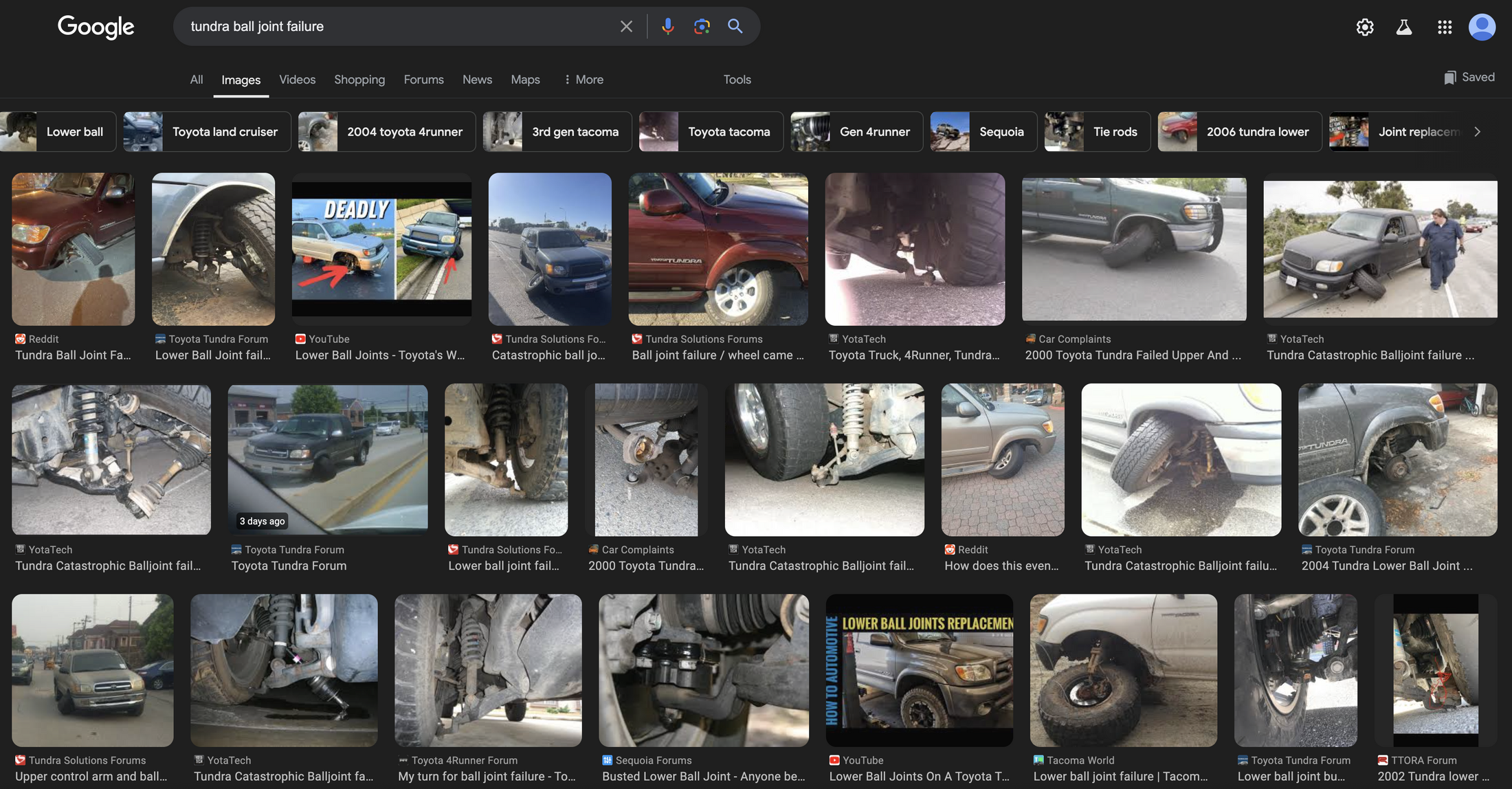Image resolution: width=1512 pixels, height=789 pixels.
Task: Open Sequoia Forums Busted Lower Ball Joint image
Action: pyautogui.click(x=704, y=670)
